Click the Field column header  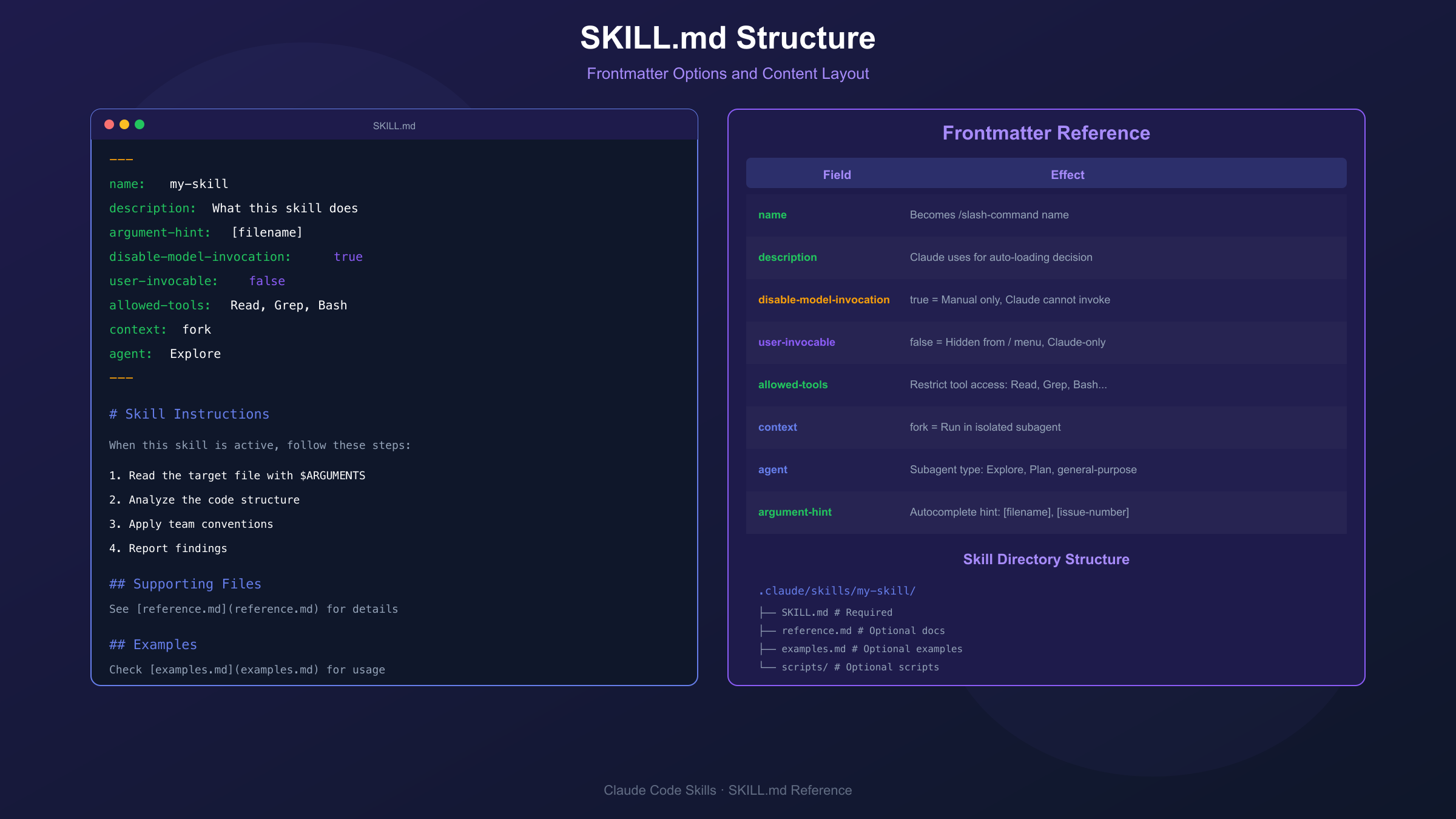[837, 175]
